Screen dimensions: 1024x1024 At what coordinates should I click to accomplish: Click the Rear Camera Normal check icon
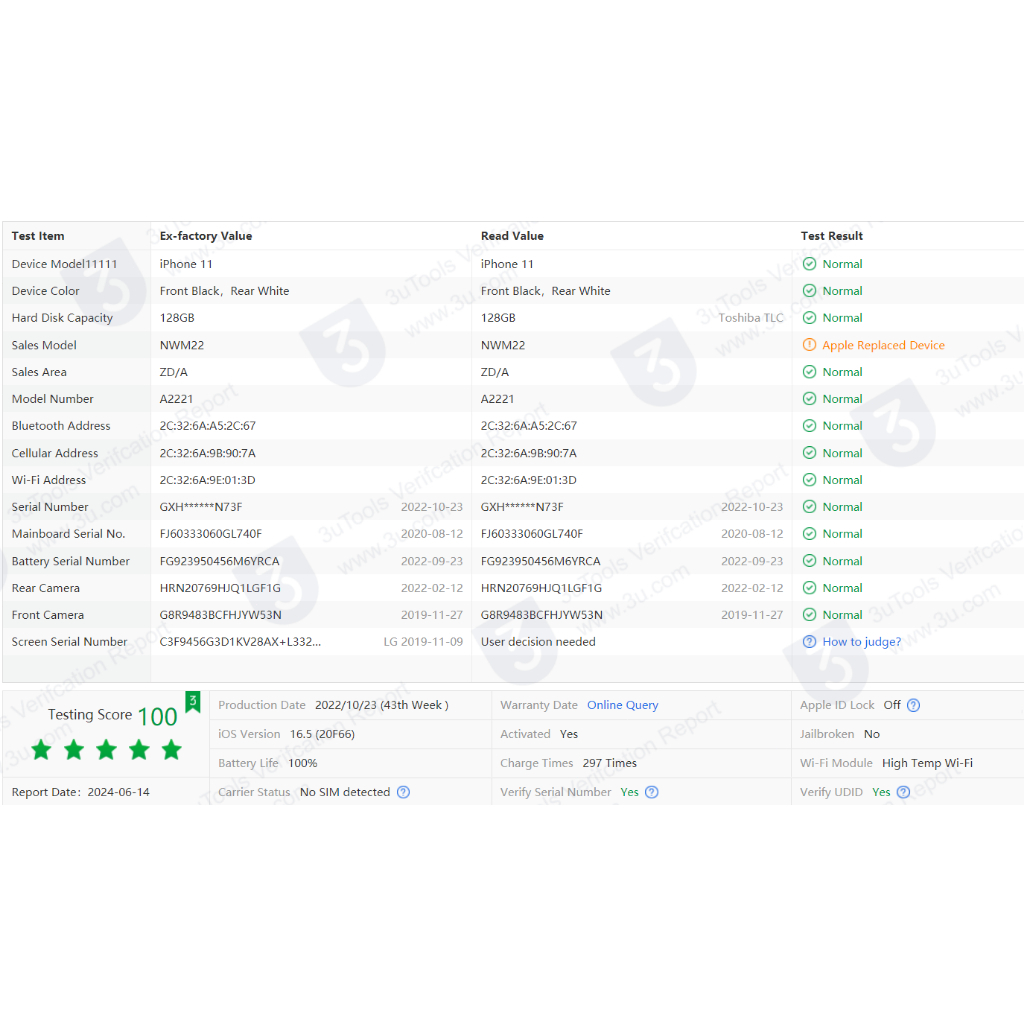809,588
